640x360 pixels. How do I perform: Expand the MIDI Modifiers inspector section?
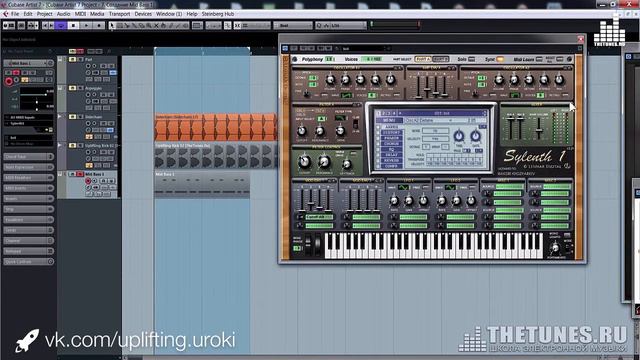29,178
